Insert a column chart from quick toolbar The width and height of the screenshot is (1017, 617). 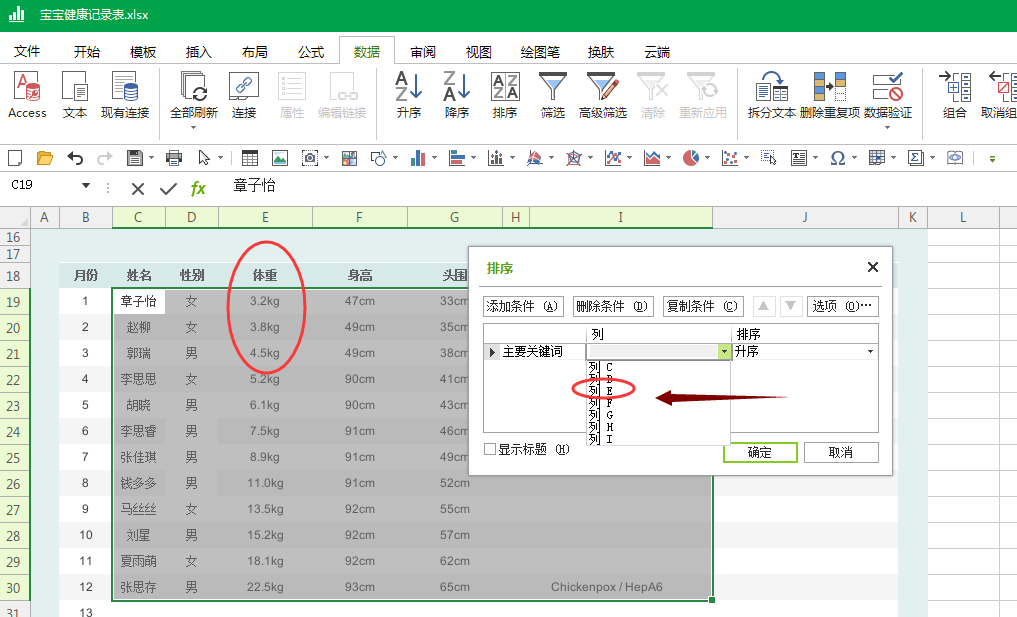[418, 158]
